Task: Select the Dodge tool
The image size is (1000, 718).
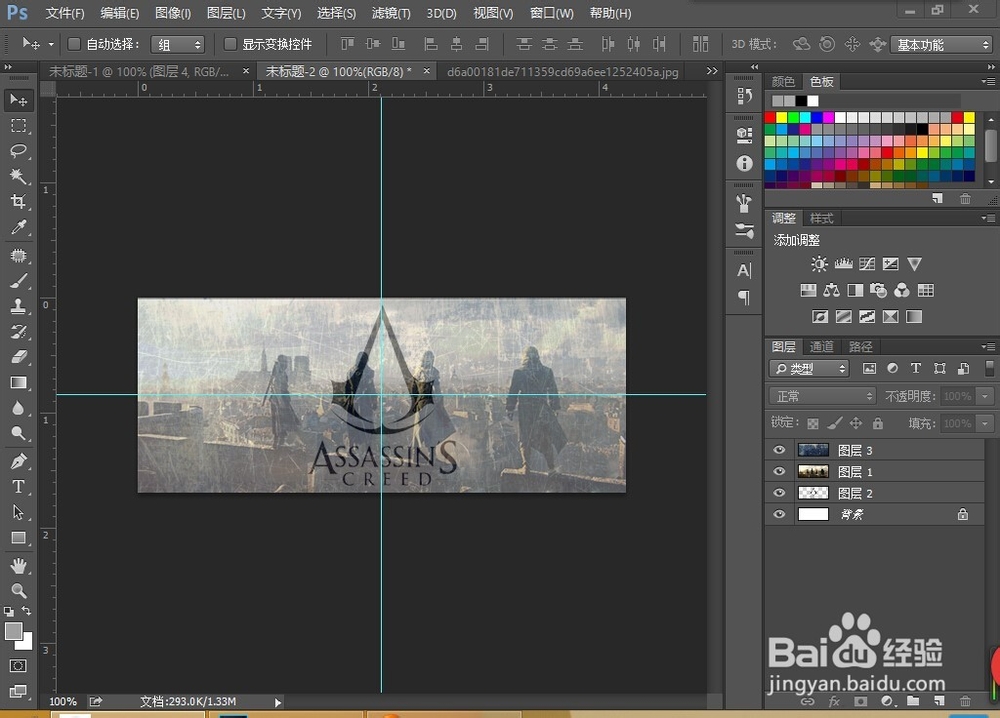Action: [18, 434]
